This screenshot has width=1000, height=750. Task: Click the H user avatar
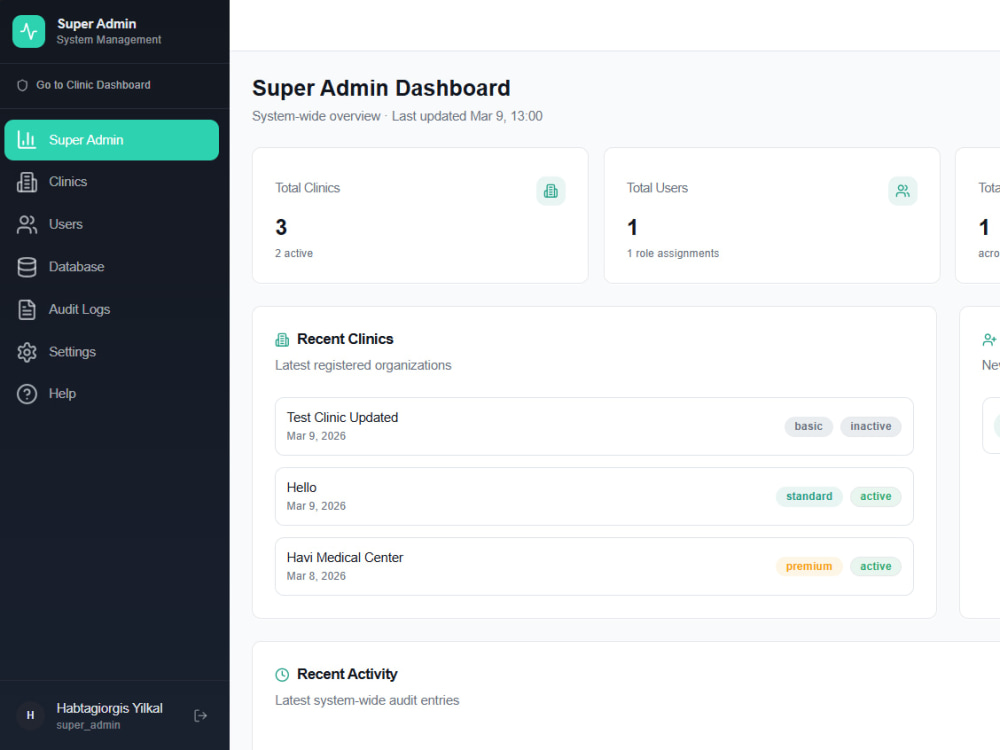point(30,716)
